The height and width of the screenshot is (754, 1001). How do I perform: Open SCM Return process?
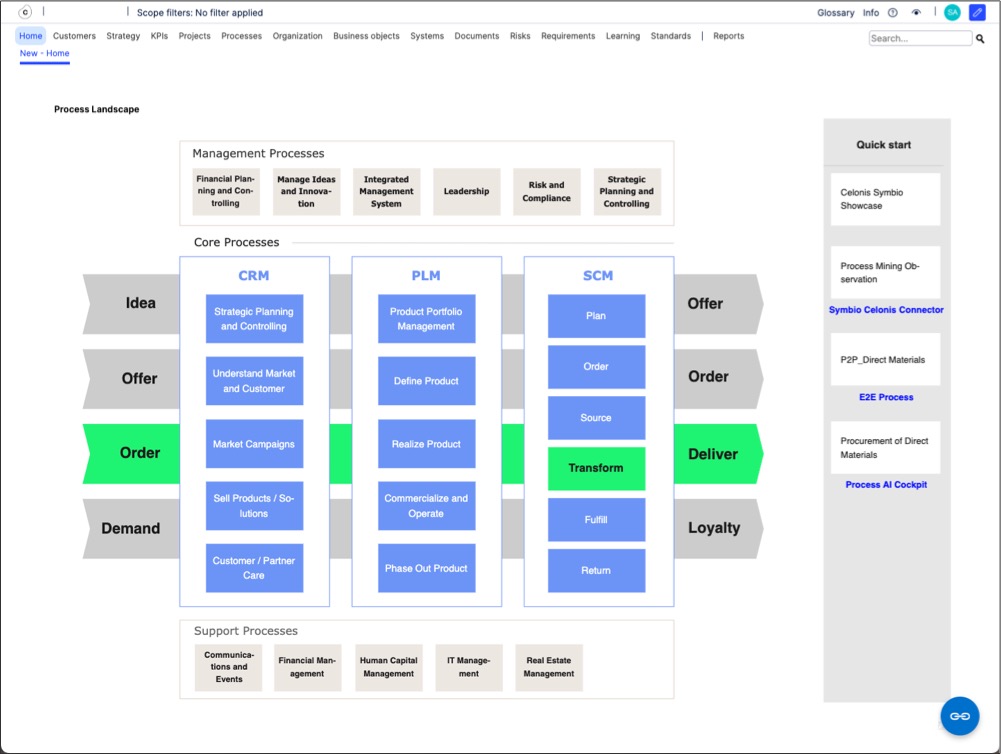(x=596, y=571)
